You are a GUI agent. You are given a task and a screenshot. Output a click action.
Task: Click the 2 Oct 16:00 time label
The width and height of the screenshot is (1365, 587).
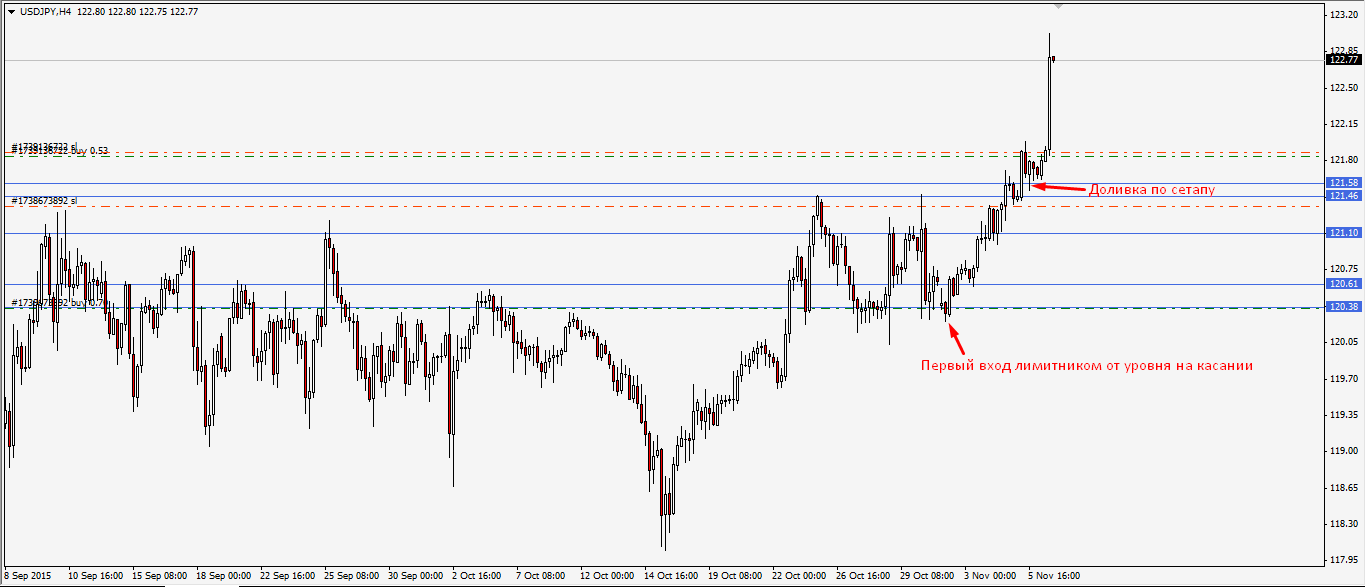tap(477, 576)
